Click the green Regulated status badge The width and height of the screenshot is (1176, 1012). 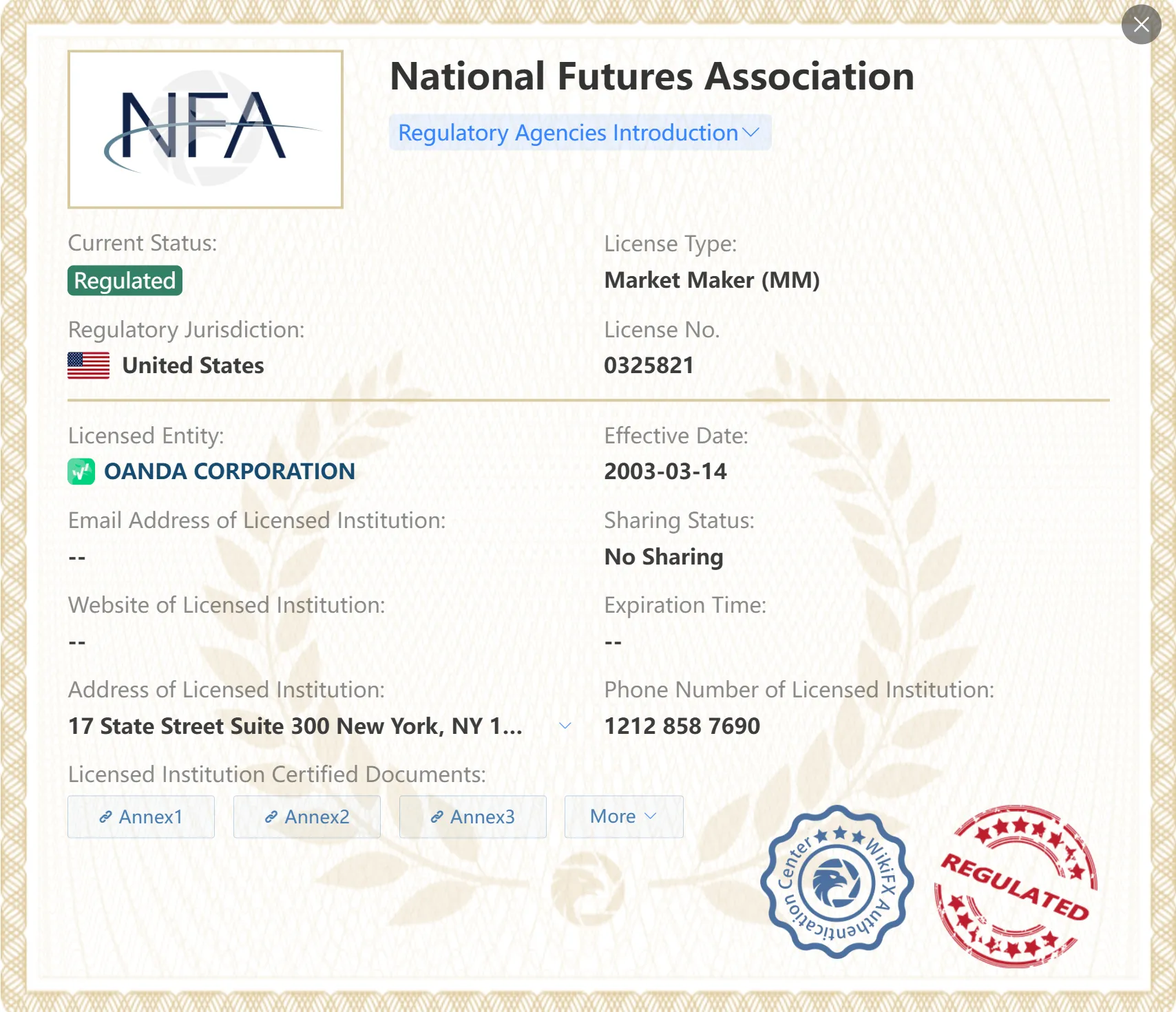point(125,280)
